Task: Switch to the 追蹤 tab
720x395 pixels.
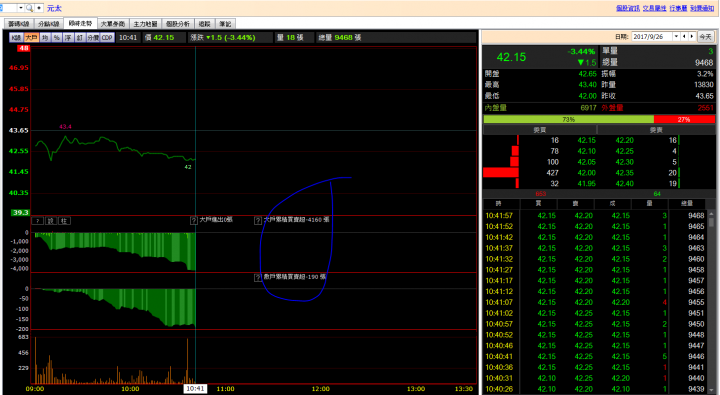Action: (x=205, y=24)
